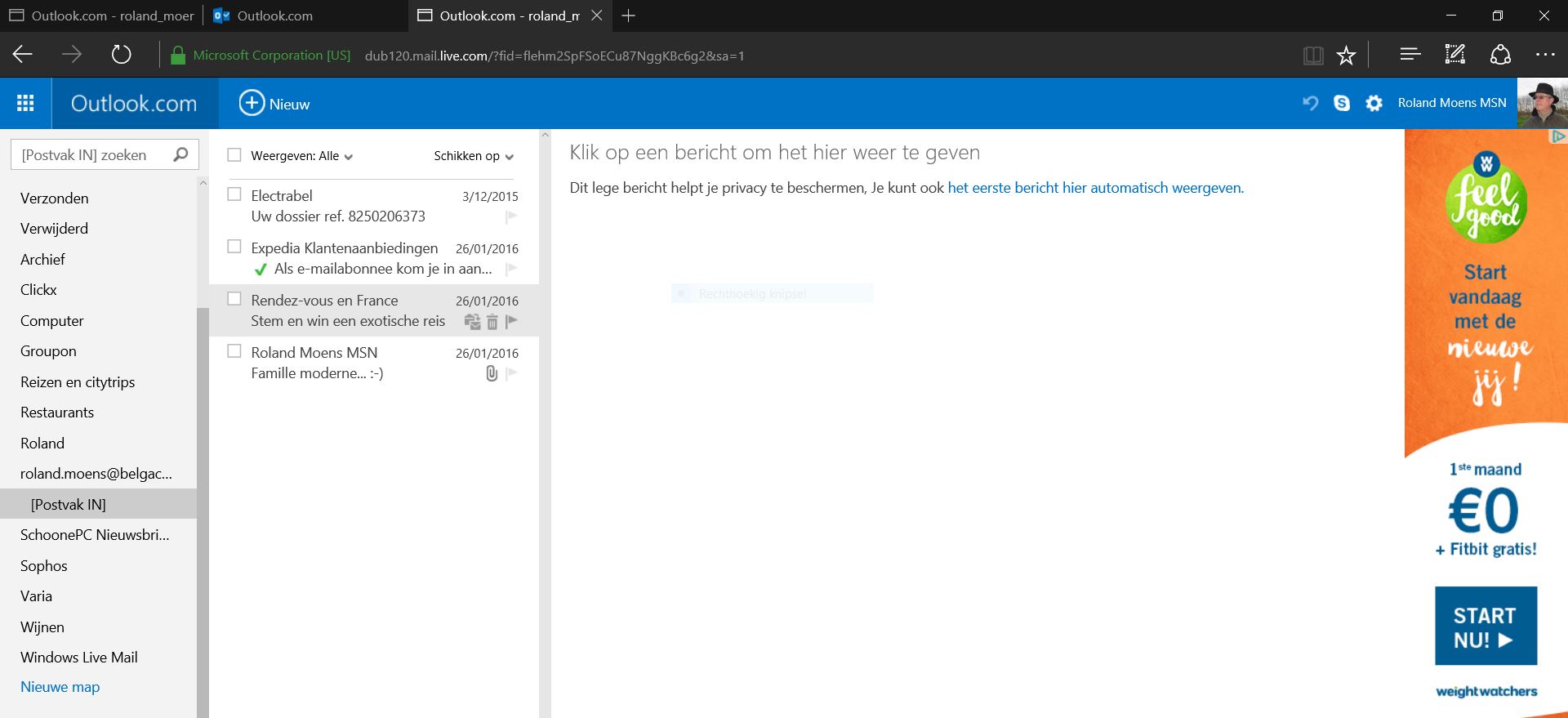1568x718 pixels.
Task: Check the Rendez-vous en France checkbox
Action: [x=234, y=299]
